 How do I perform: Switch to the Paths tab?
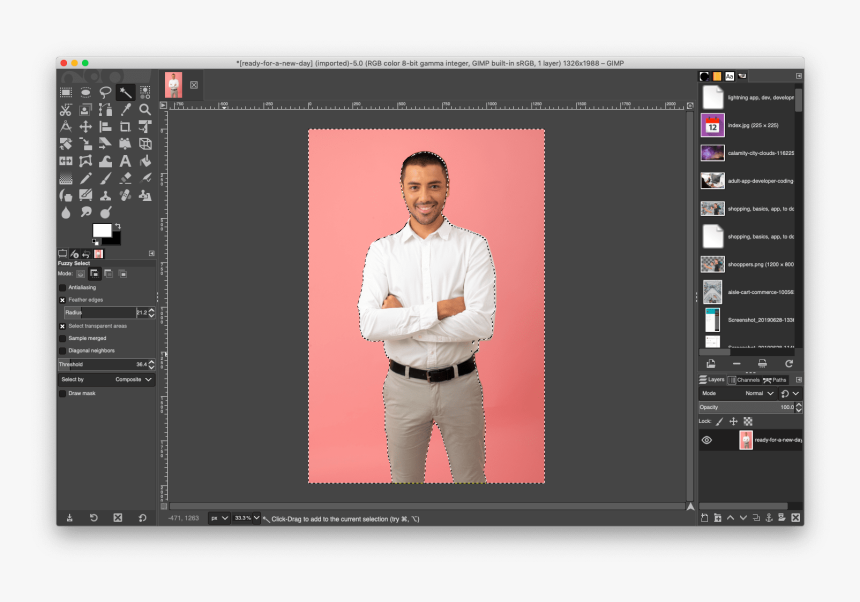tap(775, 380)
